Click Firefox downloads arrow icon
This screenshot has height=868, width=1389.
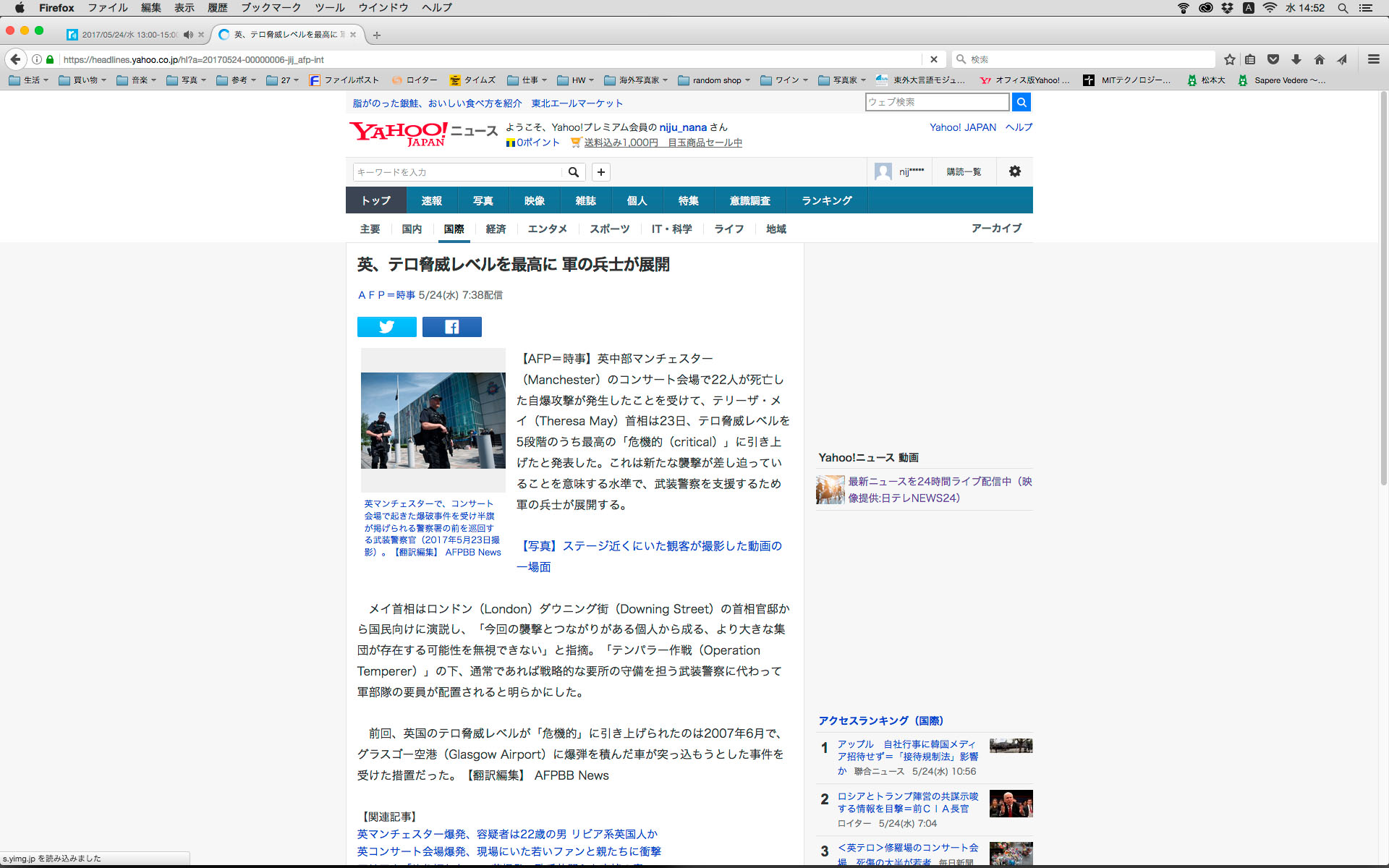pyautogui.click(x=1296, y=59)
